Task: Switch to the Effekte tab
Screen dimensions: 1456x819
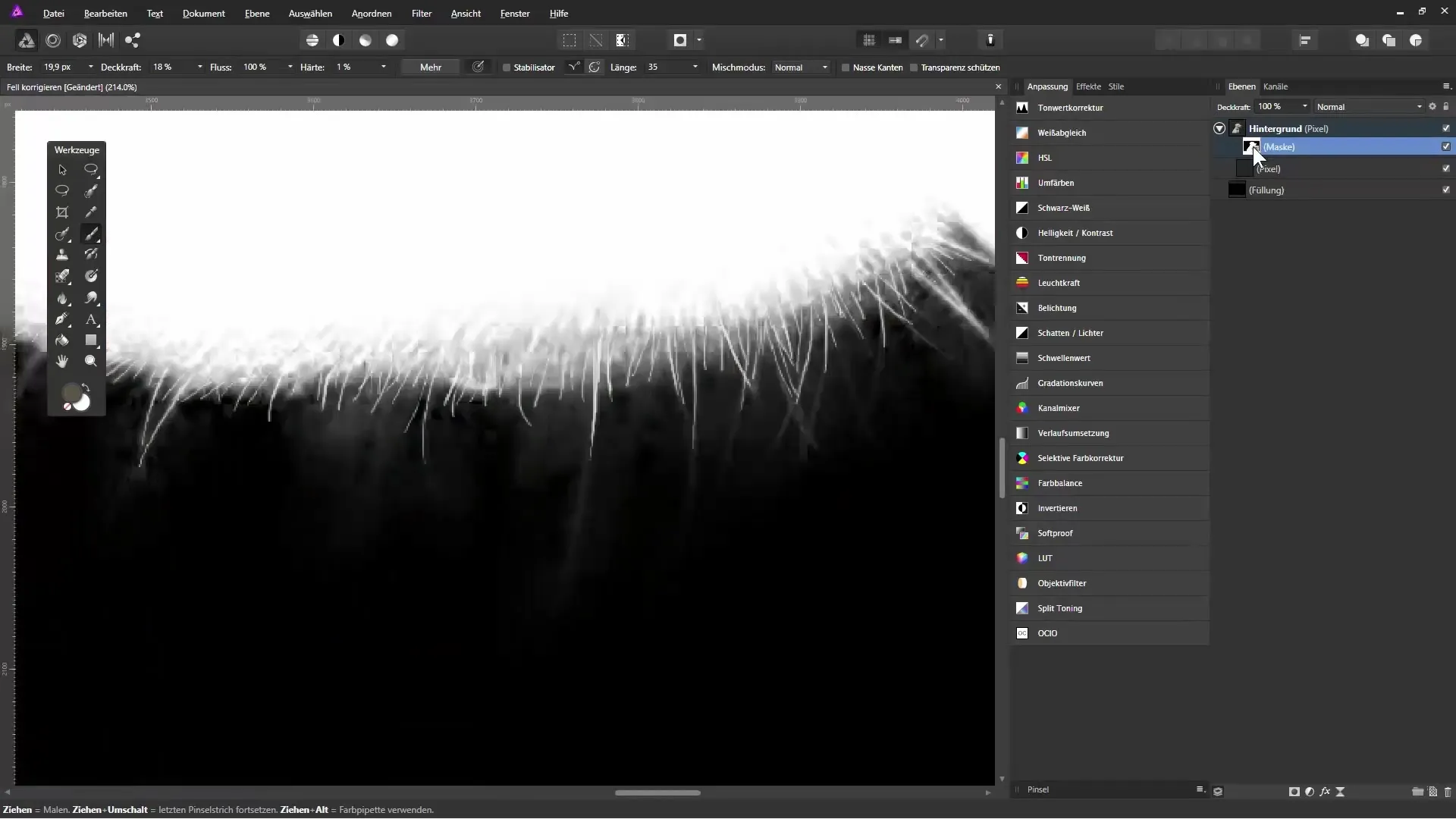Action: coord(1088,86)
